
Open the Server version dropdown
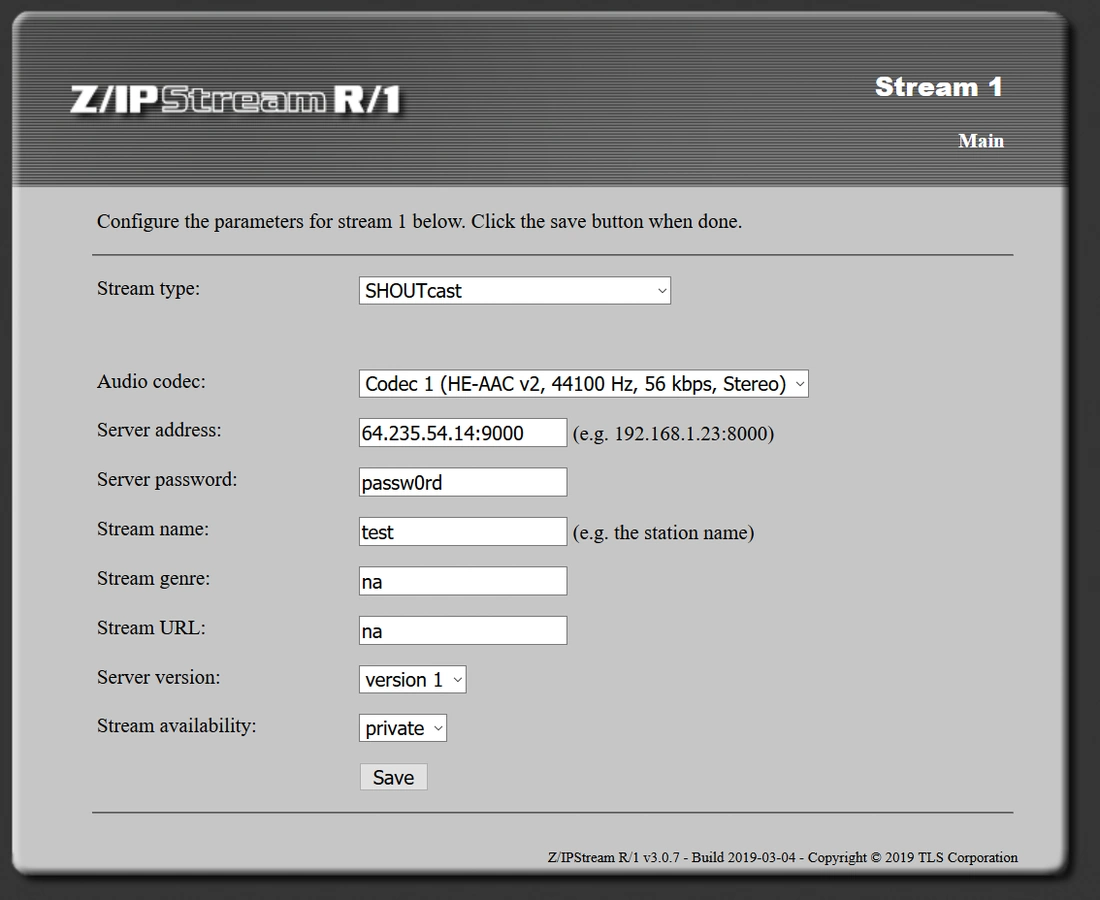click(412, 680)
